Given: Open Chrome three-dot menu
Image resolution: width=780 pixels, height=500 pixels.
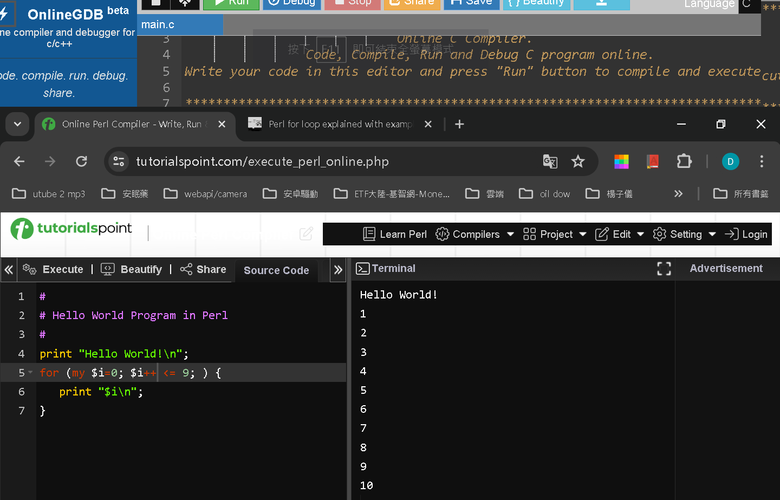Looking at the screenshot, I should pos(762,162).
